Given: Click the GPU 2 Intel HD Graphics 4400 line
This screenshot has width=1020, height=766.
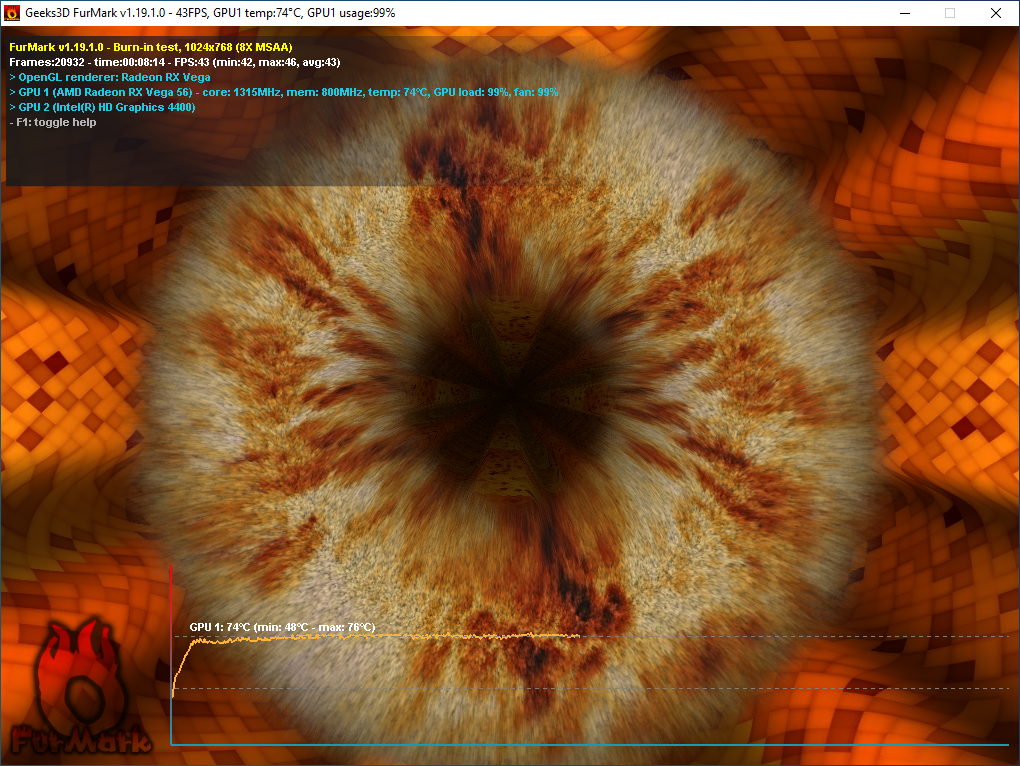Looking at the screenshot, I should pos(102,107).
